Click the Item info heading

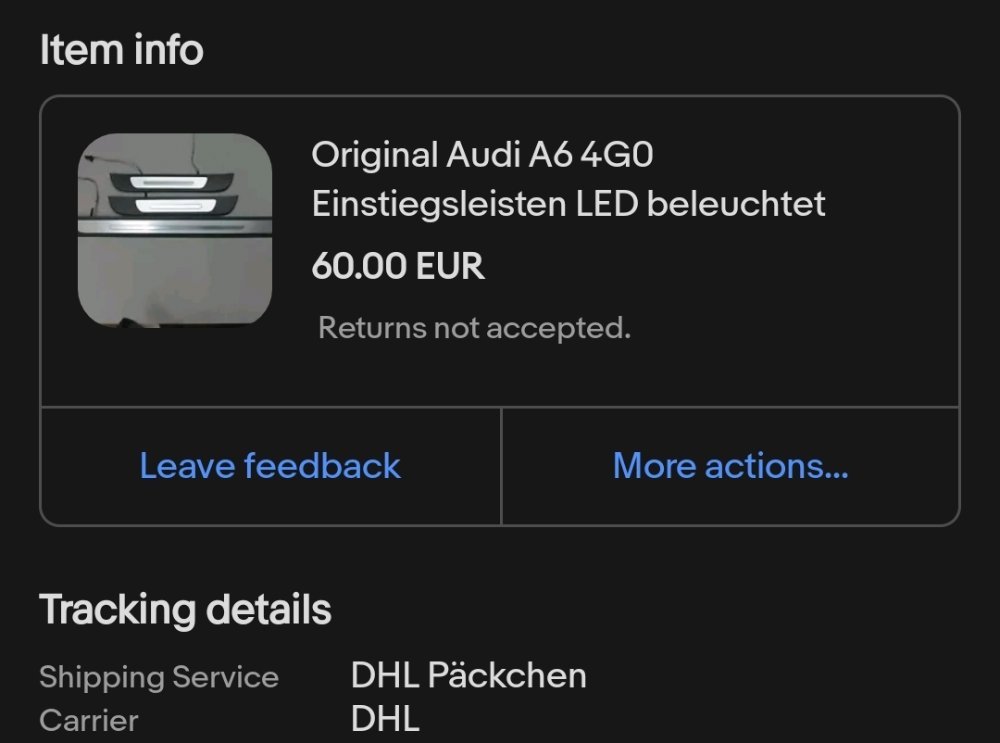pyautogui.click(x=121, y=50)
